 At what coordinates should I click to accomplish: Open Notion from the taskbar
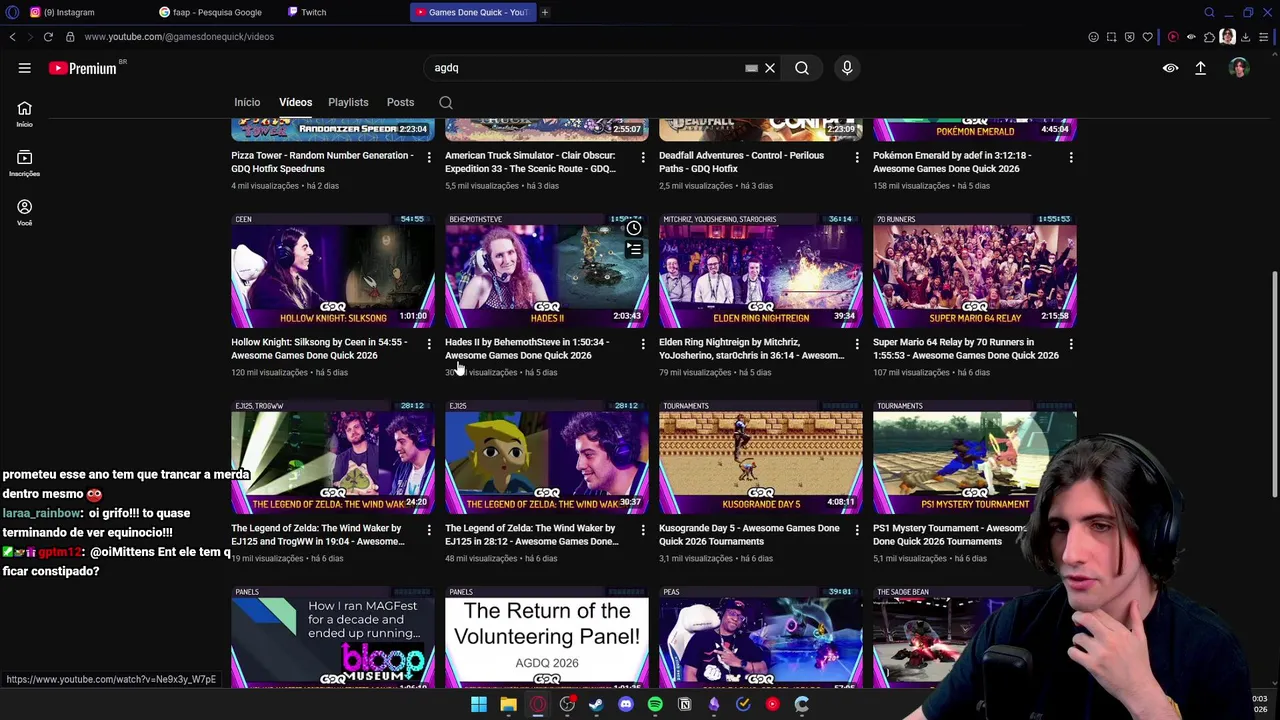(x=685, y=704)
